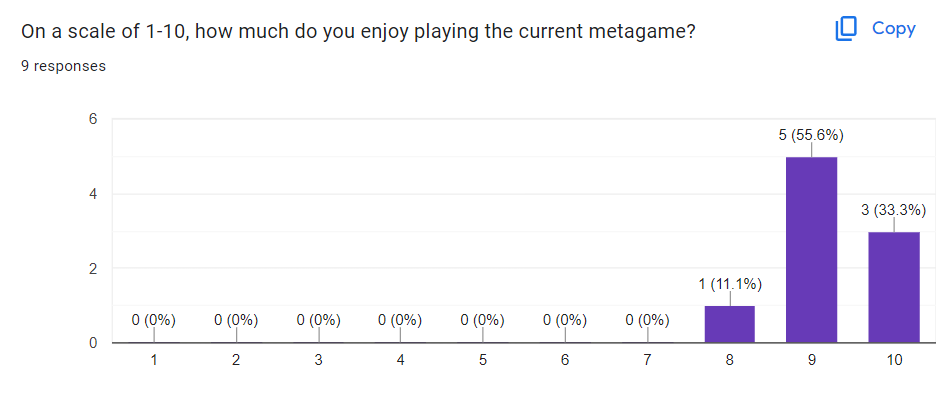Click the y-axis value 4
This screenshot has height=418, width=945.
pos(93,194)
